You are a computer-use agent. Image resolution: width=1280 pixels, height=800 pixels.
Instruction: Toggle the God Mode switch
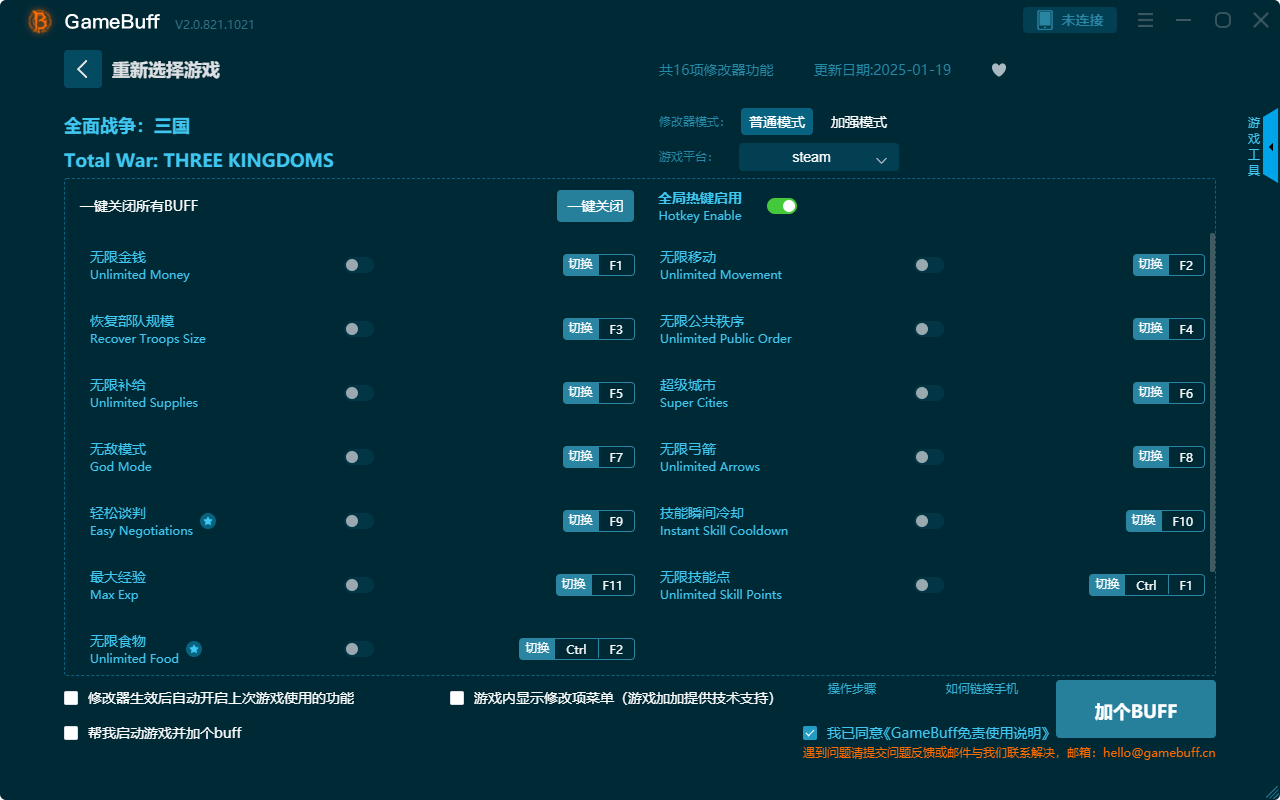pos(358,456)
